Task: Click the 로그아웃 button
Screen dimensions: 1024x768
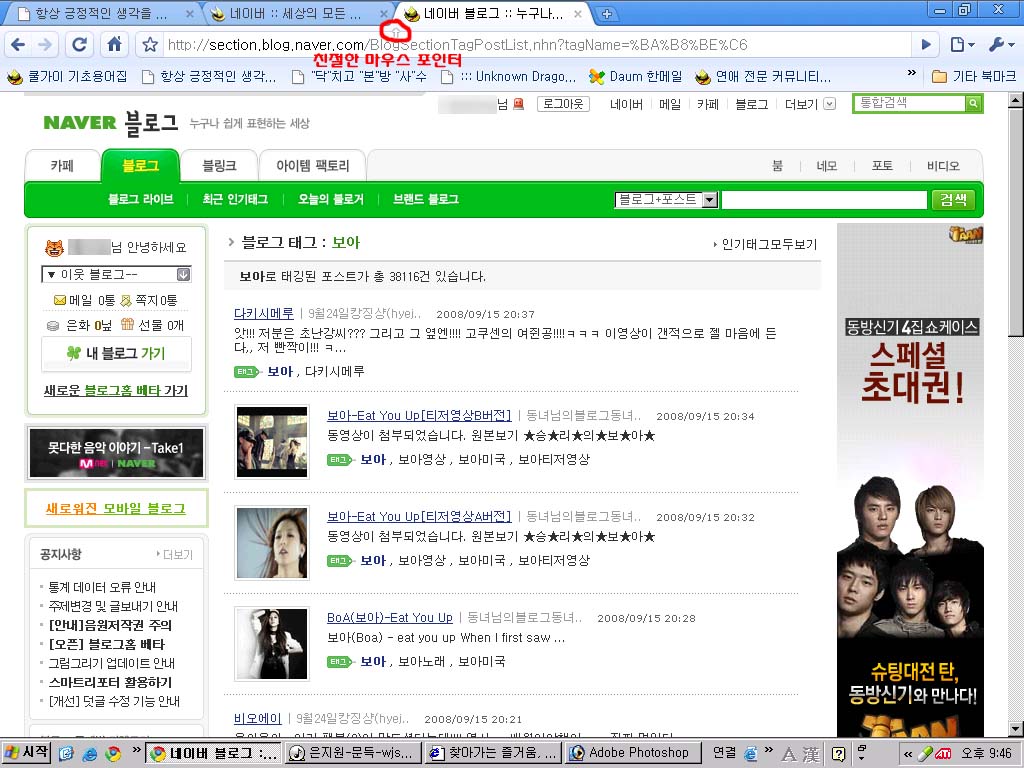Action: [564, 104]
